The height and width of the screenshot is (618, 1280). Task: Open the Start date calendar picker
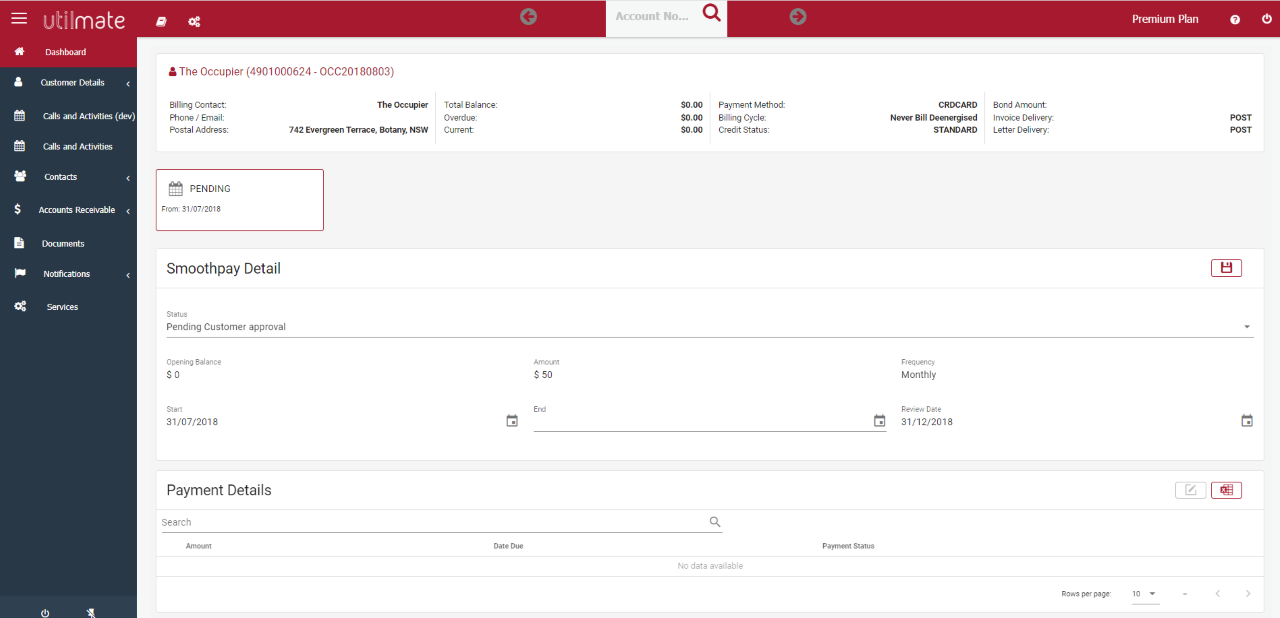[x=512, y=421]
